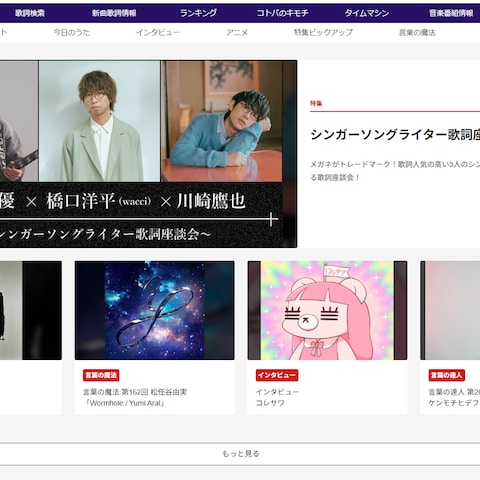Open 「Wormhole / Yumi Arai」 title link
480x480 pixels.
124,403
